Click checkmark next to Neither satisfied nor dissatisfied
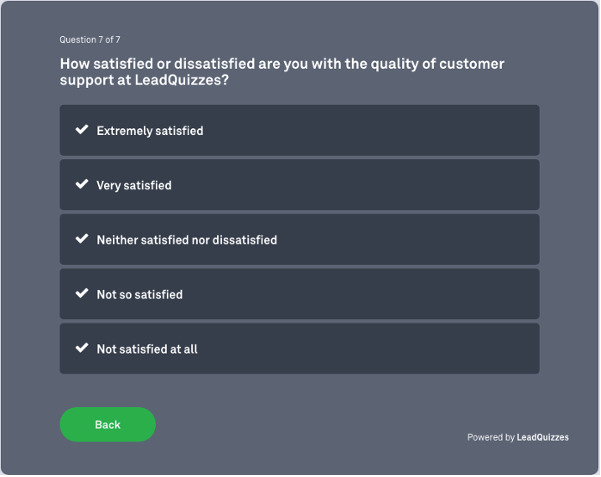 [x=82, y=240]
